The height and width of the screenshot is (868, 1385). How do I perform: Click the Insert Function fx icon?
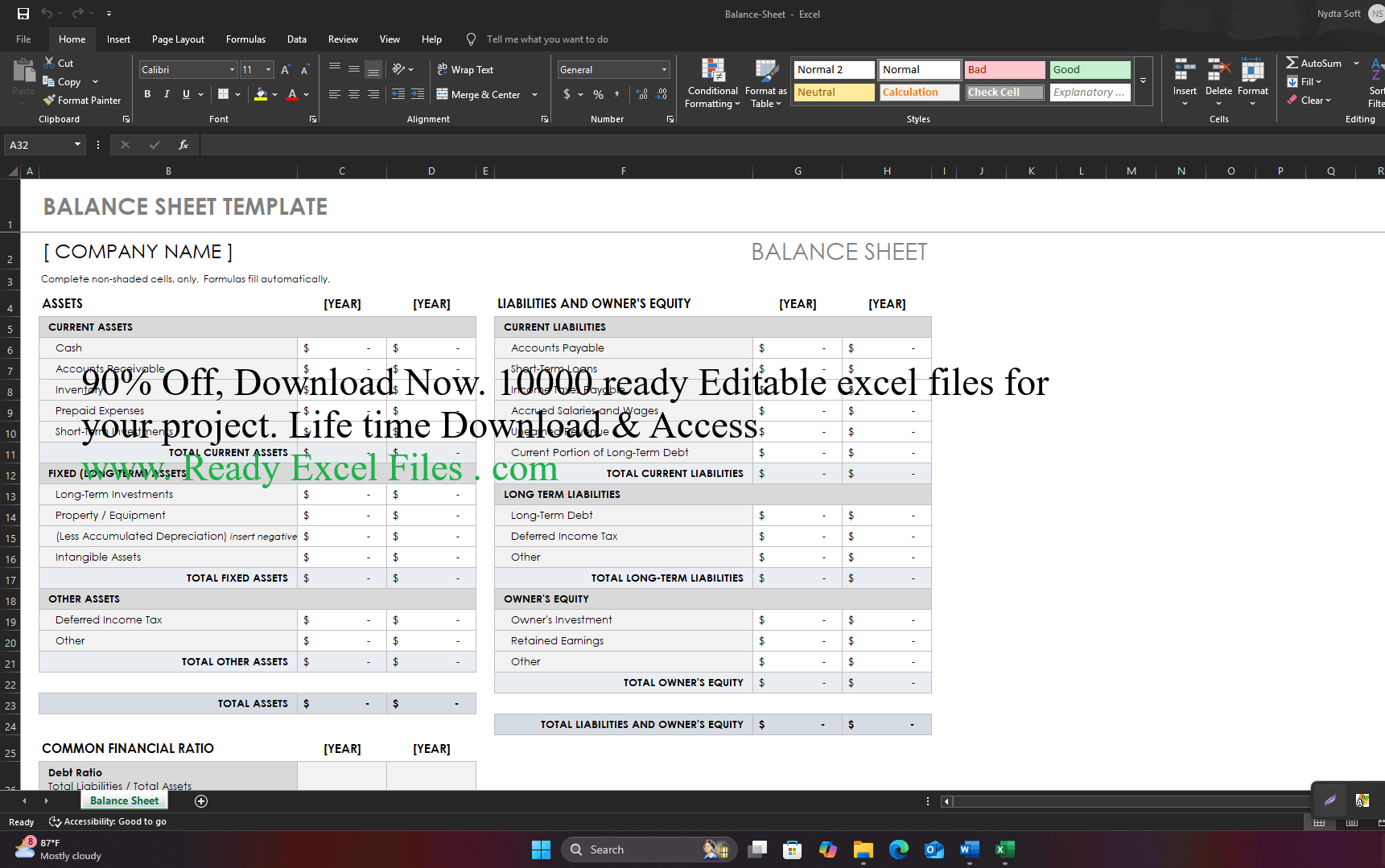click(x=183, y=145)
